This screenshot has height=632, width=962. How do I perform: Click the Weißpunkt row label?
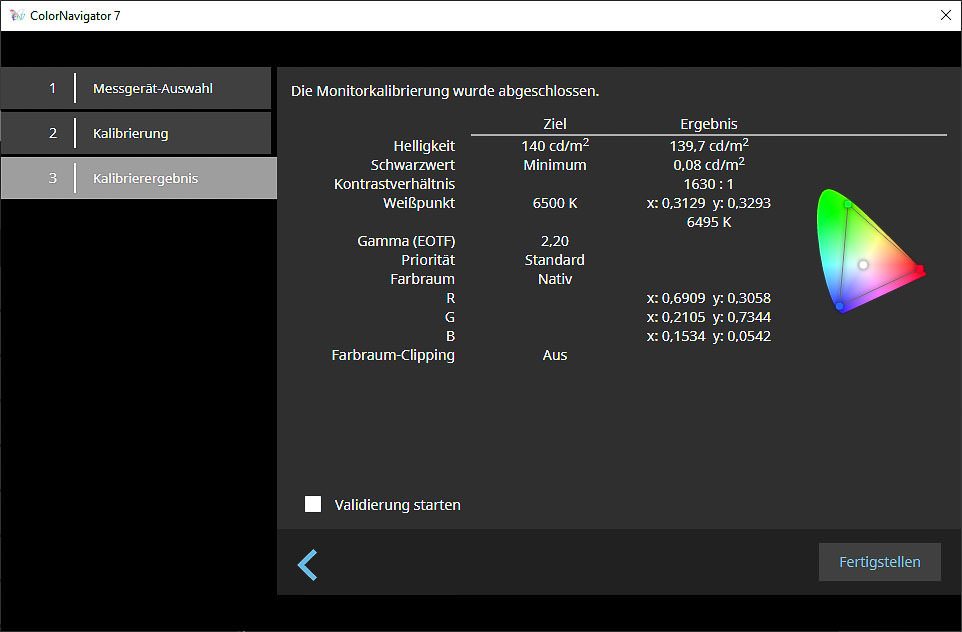coord(419,203)
